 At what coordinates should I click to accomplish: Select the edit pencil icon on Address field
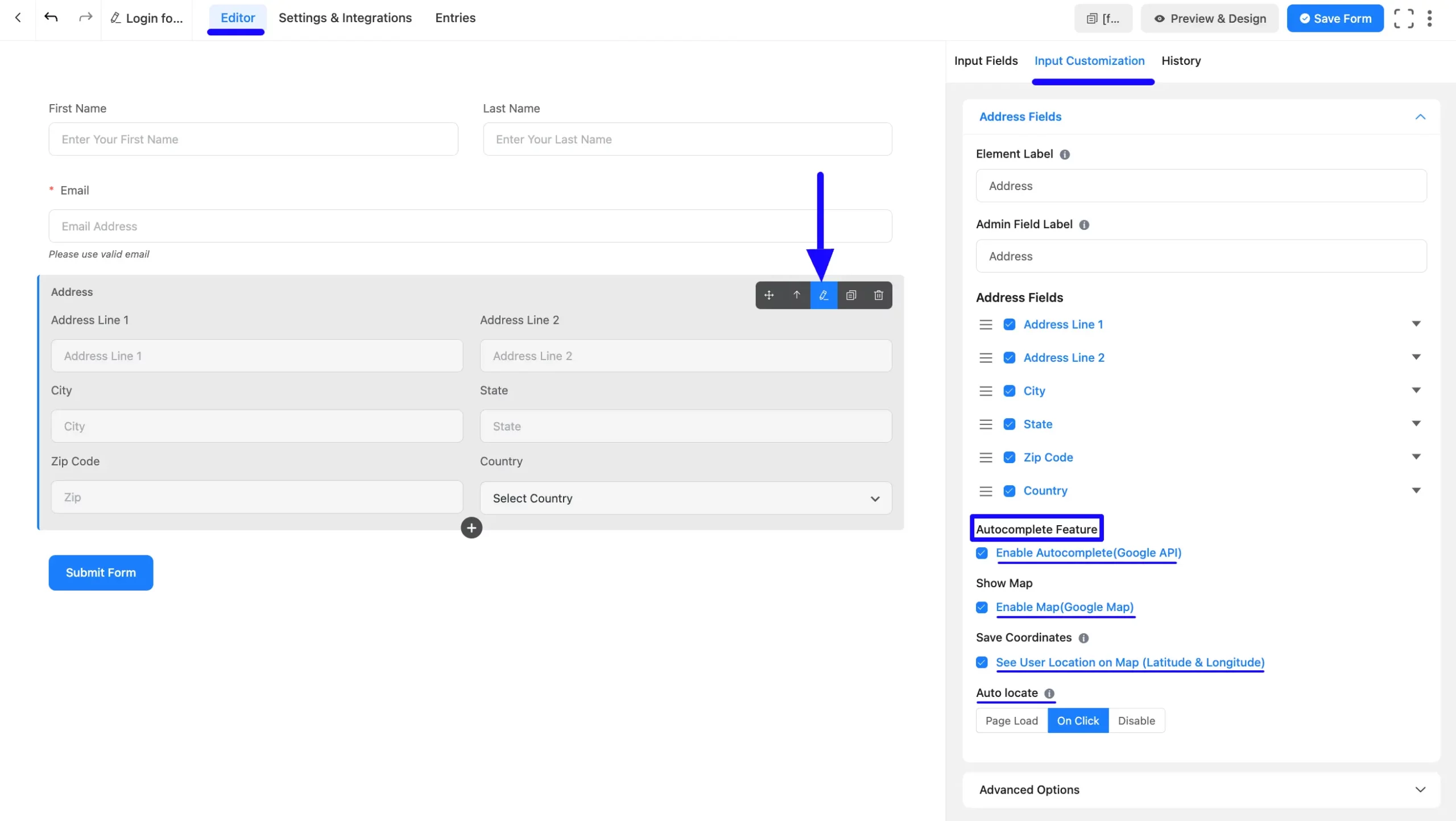[824, 295]
